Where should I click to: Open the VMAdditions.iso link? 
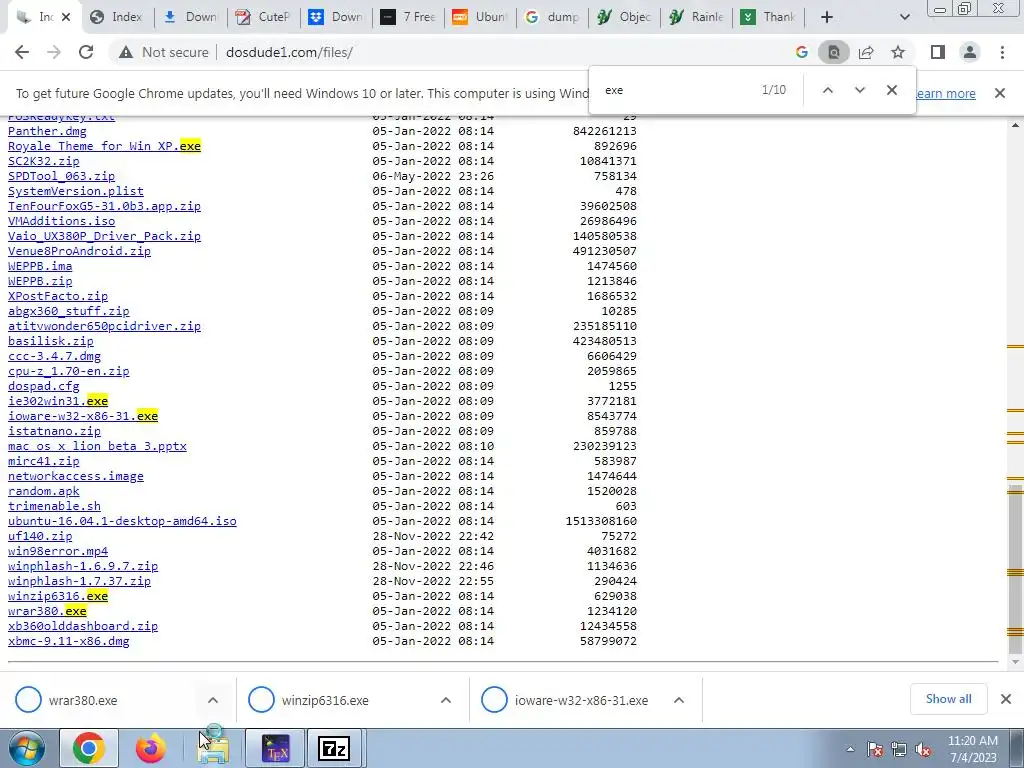(61, 221)
